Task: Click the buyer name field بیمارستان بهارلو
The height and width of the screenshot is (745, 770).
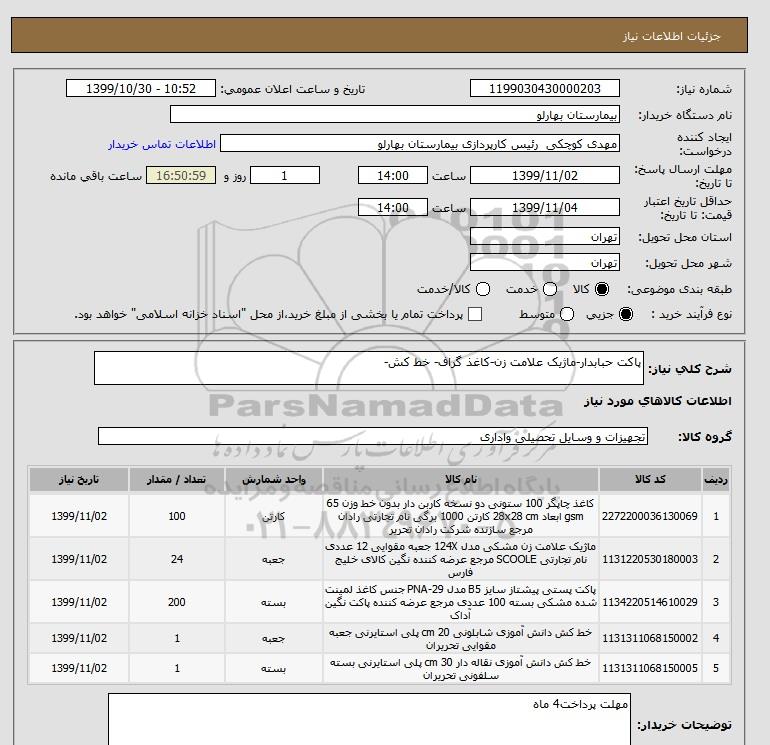Action: click(x=395, y=114)
